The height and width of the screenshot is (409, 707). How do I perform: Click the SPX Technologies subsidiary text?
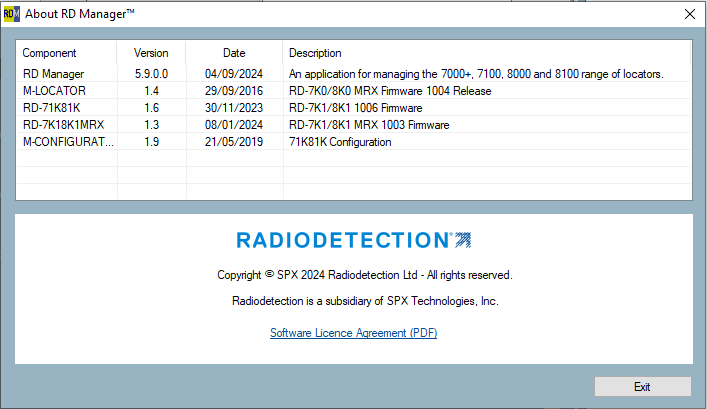point(365,301)
